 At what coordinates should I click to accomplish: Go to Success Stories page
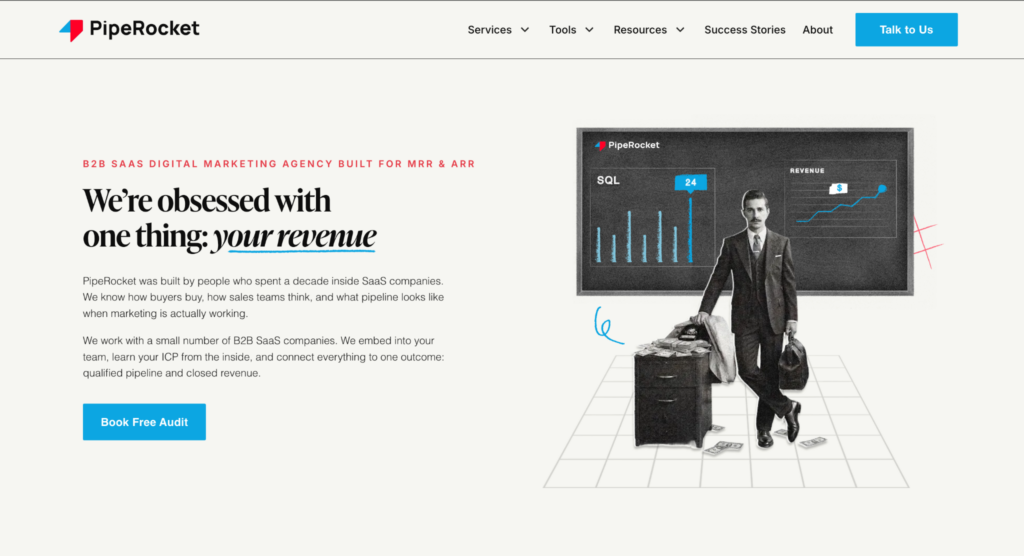coord(744,30)
